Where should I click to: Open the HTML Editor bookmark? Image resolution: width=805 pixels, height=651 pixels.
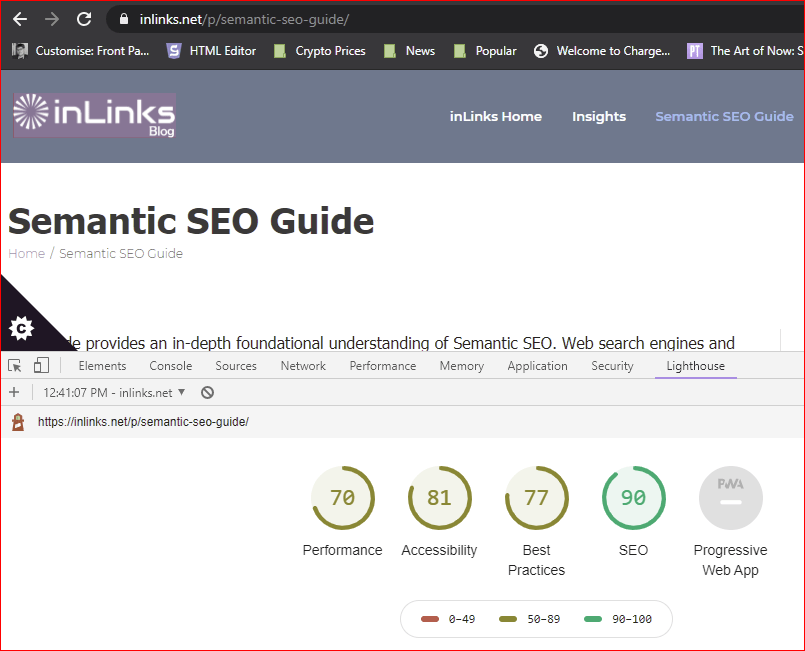coord(212,51)
